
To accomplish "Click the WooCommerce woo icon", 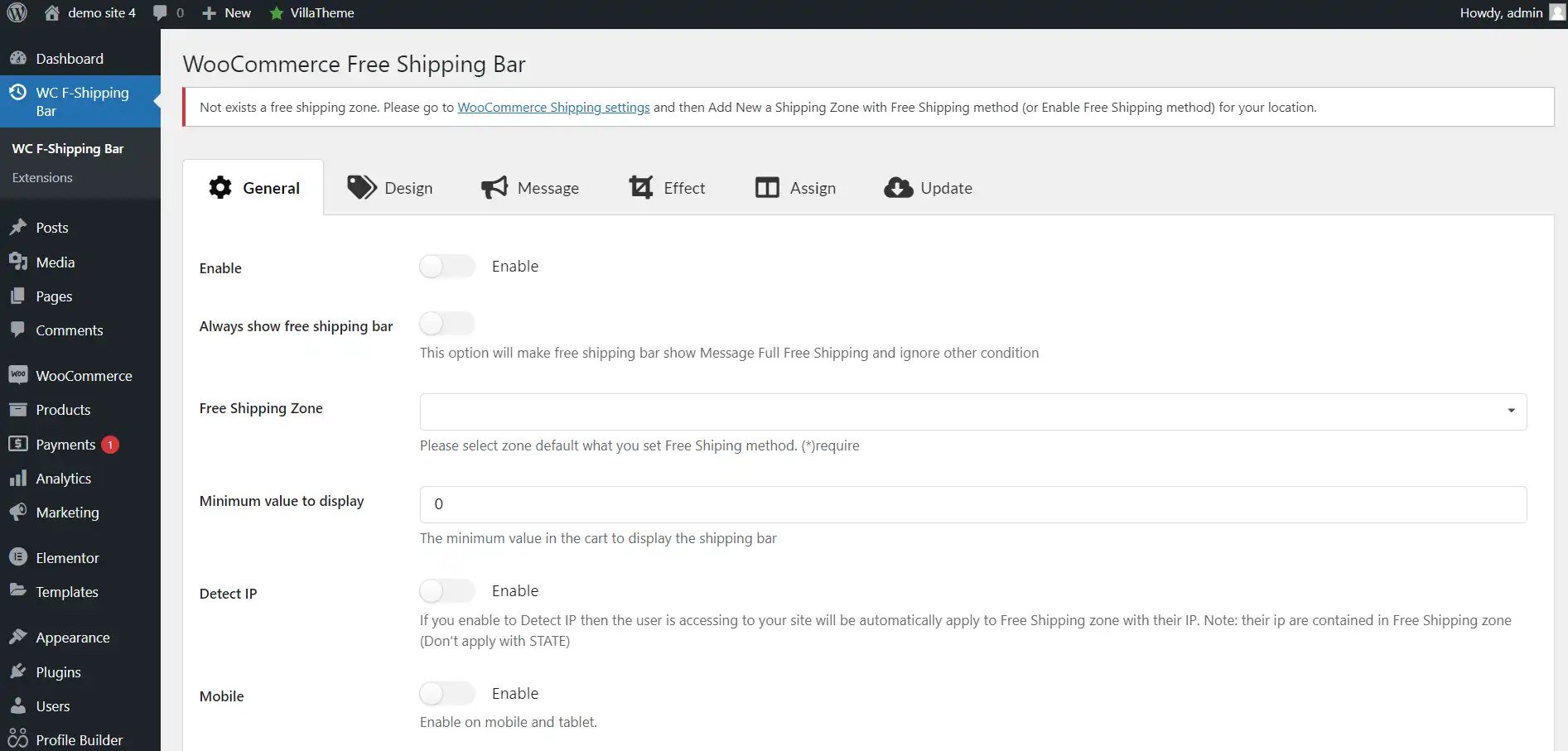I will pyautogui.click(x=18, y=375).
